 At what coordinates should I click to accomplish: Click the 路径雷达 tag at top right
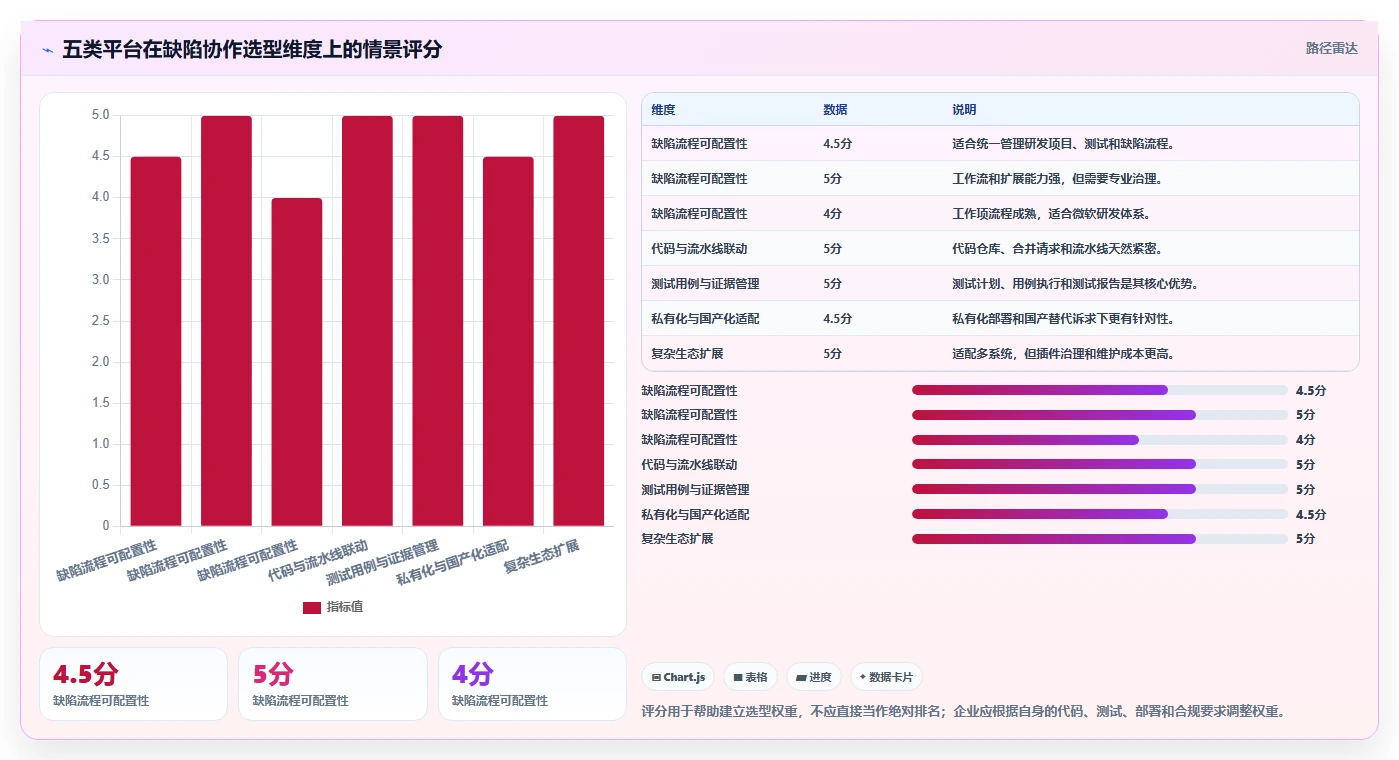tap(1332, 48)
